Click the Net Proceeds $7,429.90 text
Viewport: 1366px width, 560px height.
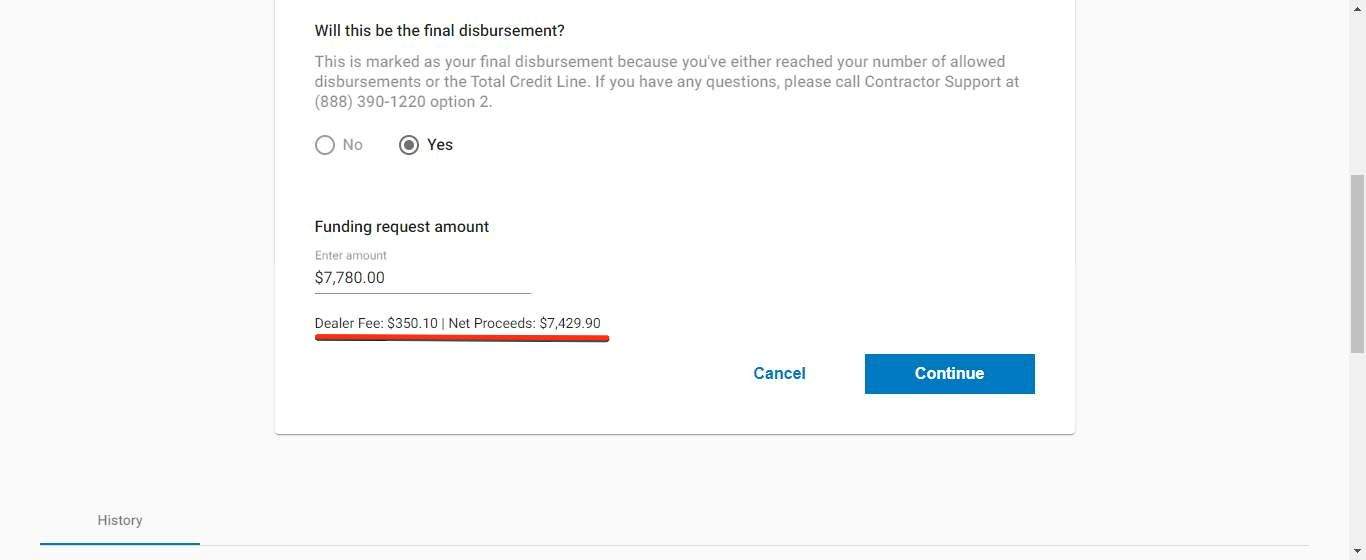525,323
